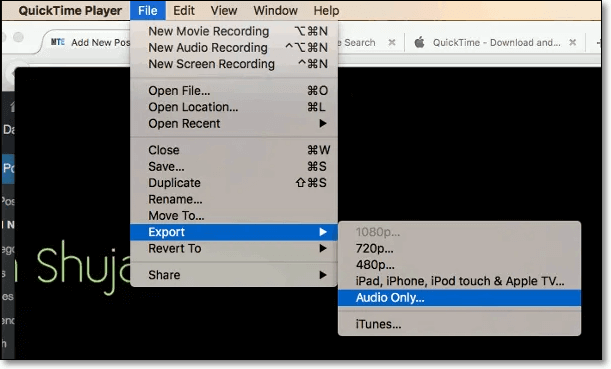This screenshot has height=369, width=611.
Task: Choose Rename… from File menu
Action: point(234,199)
